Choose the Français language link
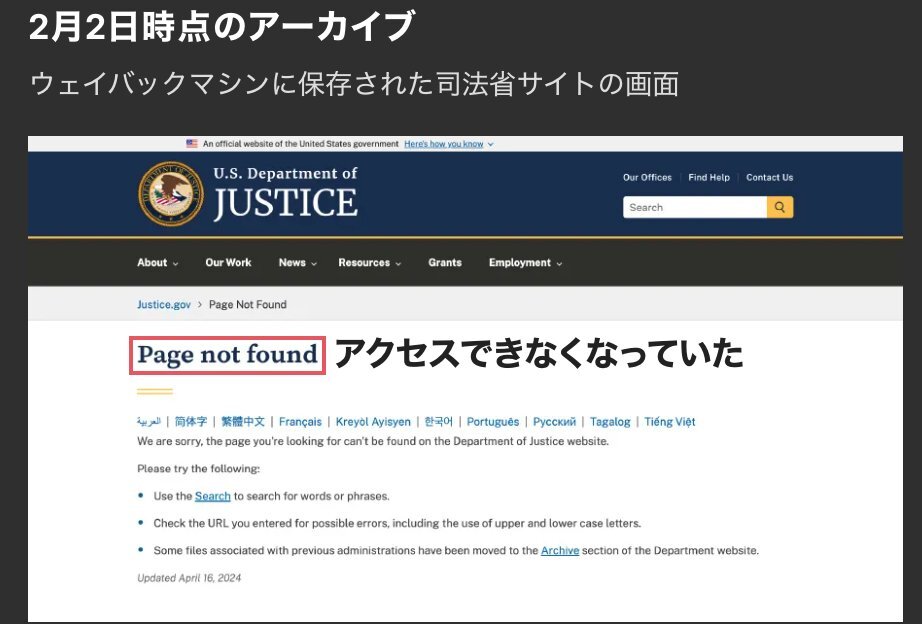This screenshot has height=624, width=922. (300, 422)
